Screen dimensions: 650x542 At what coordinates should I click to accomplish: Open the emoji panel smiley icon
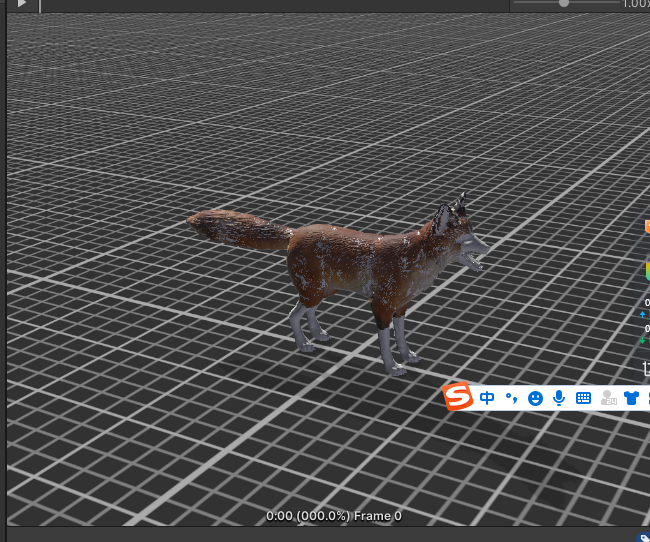tap(535, 399)
